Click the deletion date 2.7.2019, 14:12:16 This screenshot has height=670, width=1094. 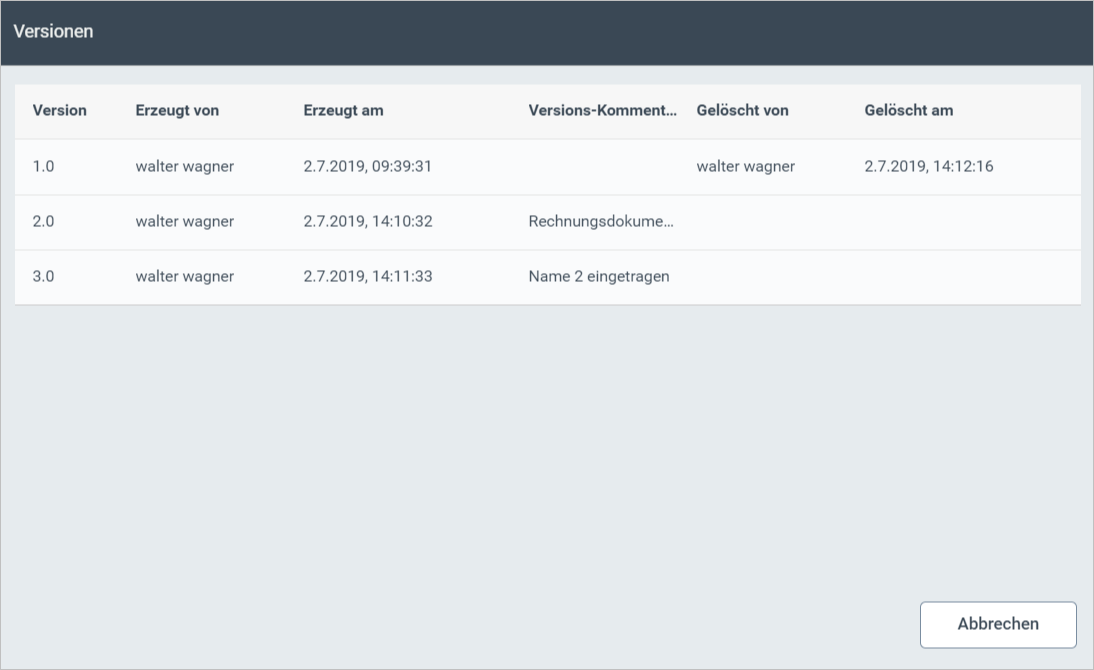[x=928, y=167]
